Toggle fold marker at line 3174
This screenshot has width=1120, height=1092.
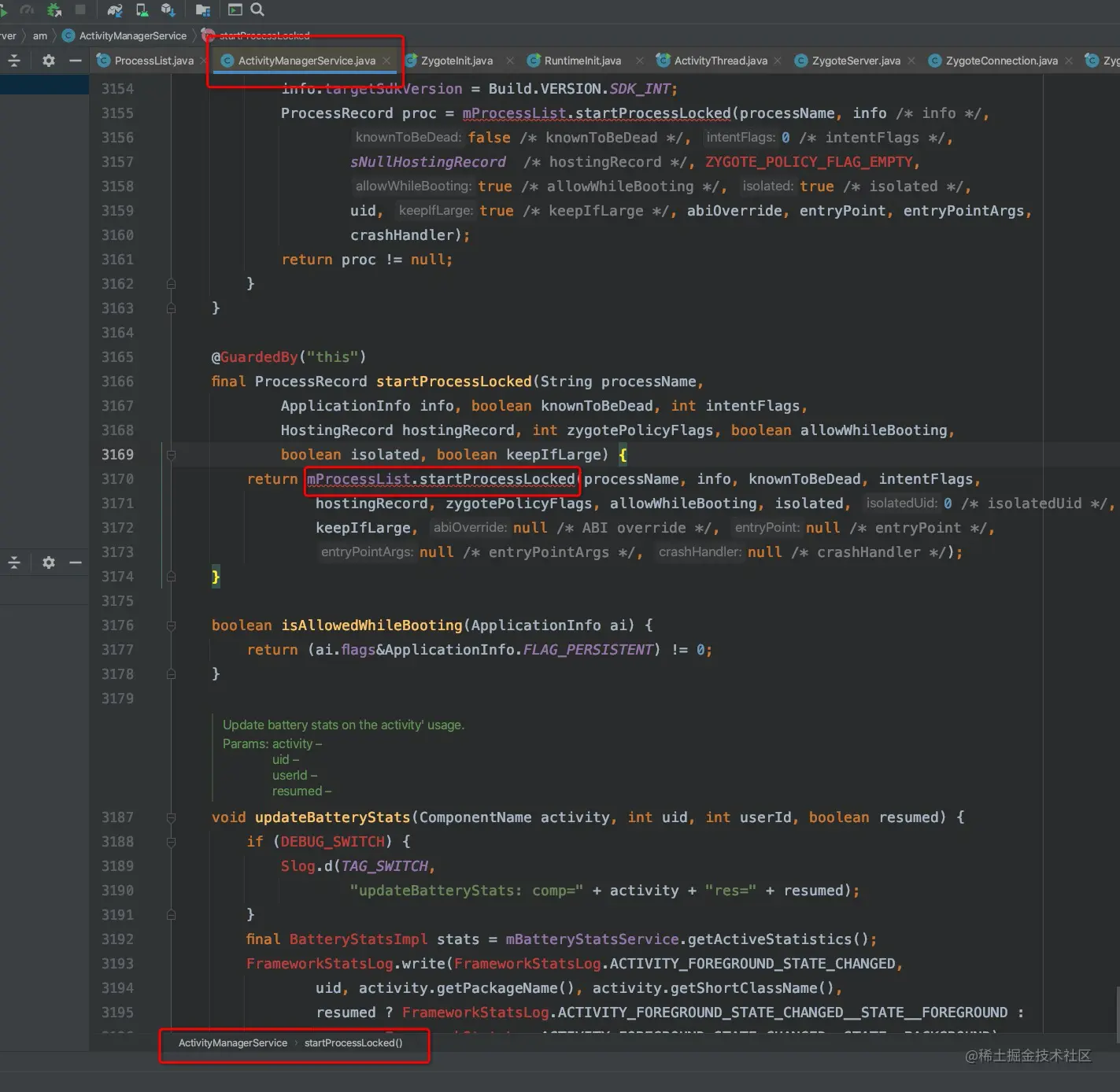coord(171,577)
